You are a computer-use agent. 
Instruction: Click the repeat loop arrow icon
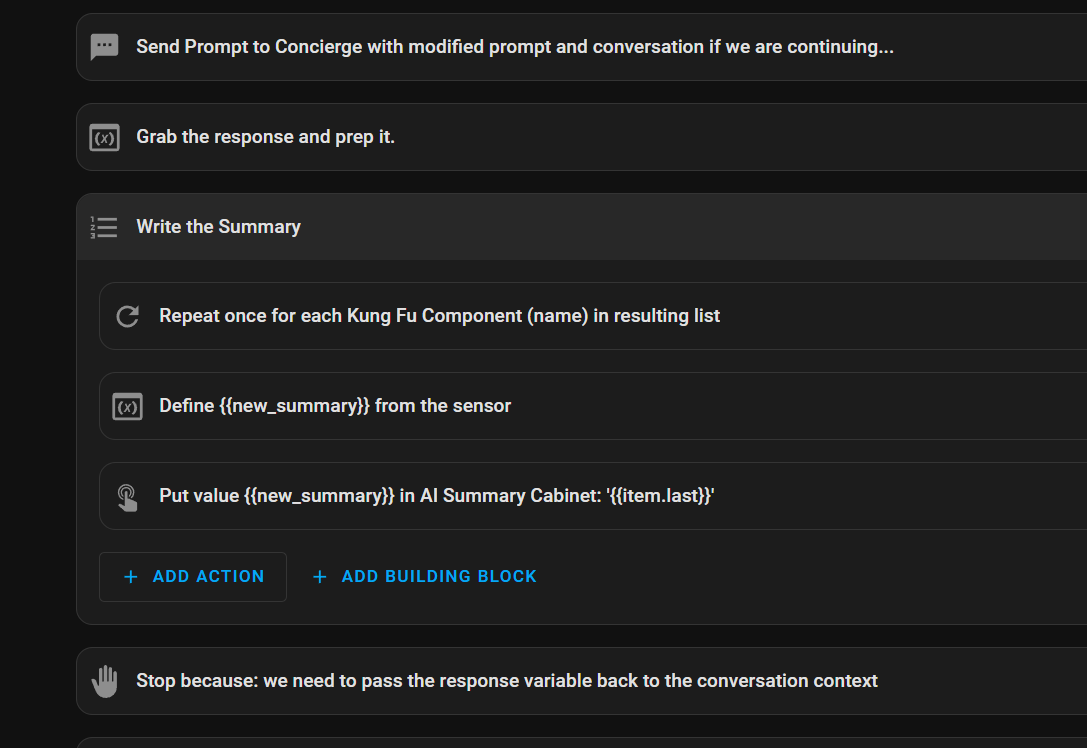point(127,317)
